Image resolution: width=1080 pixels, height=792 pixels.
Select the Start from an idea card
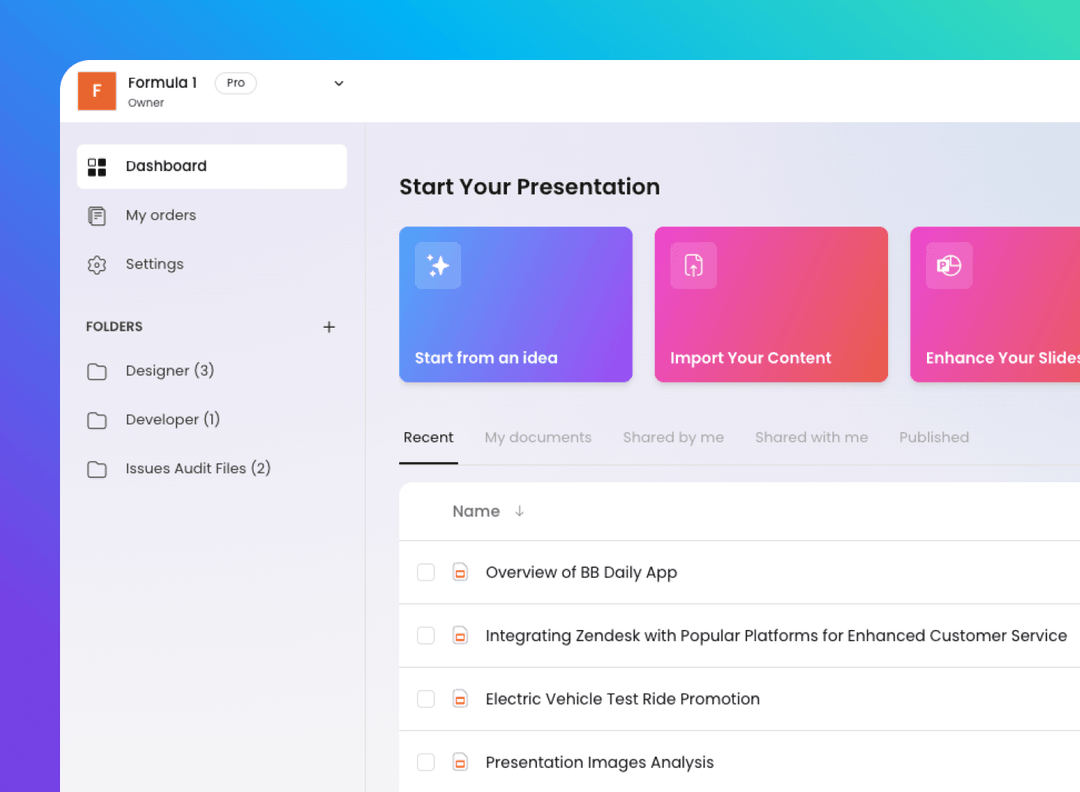pyautogui.click(x=516, y=304)
